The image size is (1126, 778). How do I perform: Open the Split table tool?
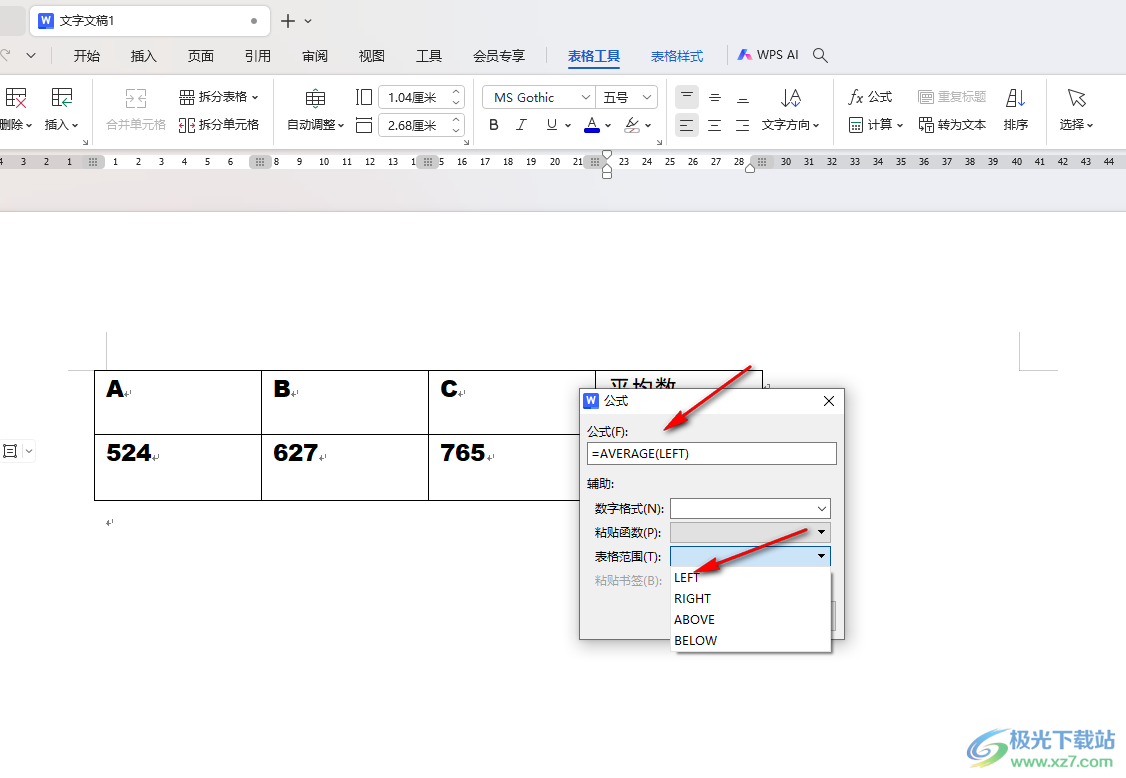tap(218, 96)
